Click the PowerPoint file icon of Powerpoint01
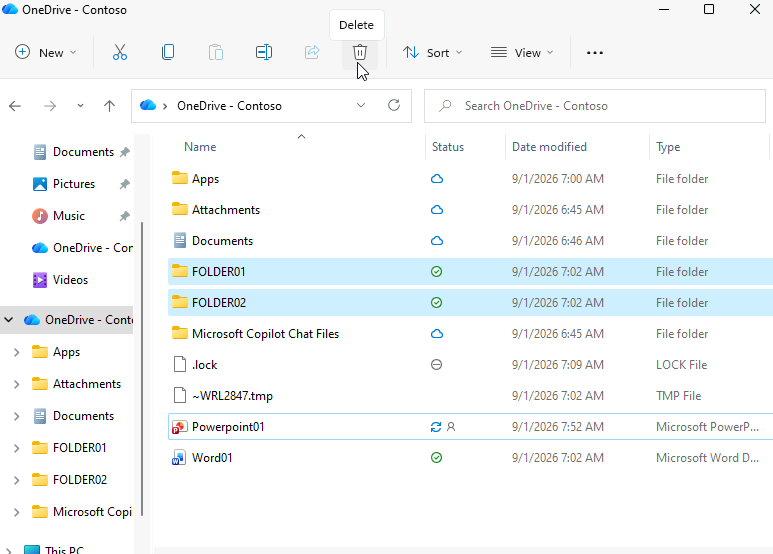 [179, 427]
